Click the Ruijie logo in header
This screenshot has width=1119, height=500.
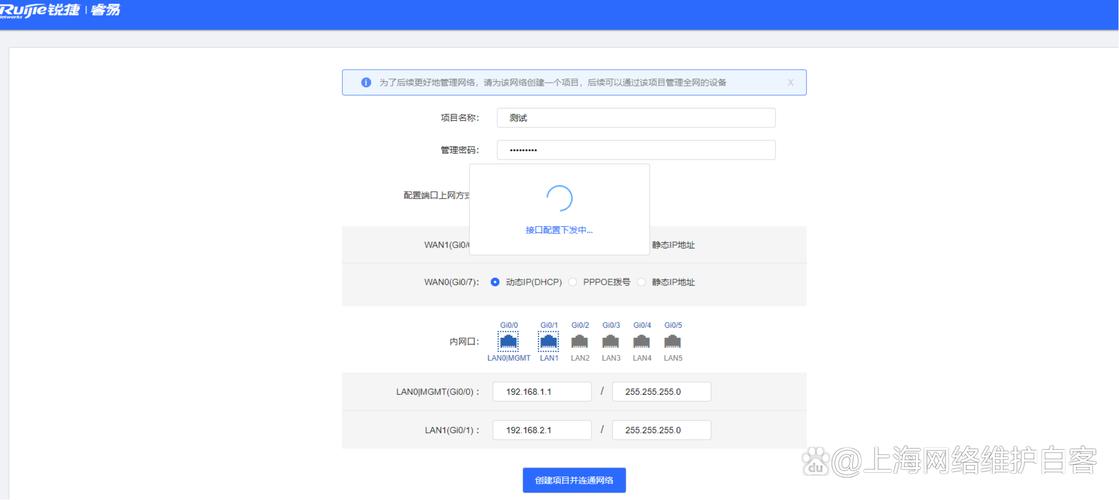click(x=59, y=11)
